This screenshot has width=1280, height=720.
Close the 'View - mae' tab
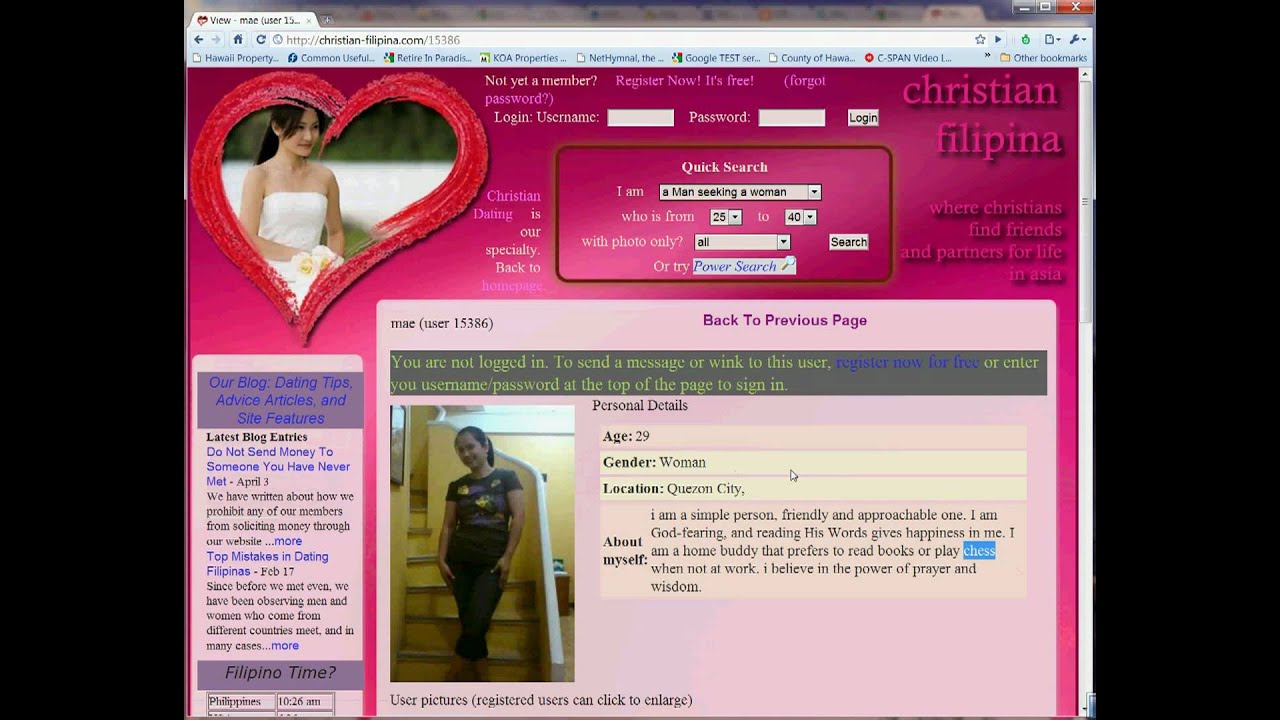pyautogui.click(x=308, y=20)
